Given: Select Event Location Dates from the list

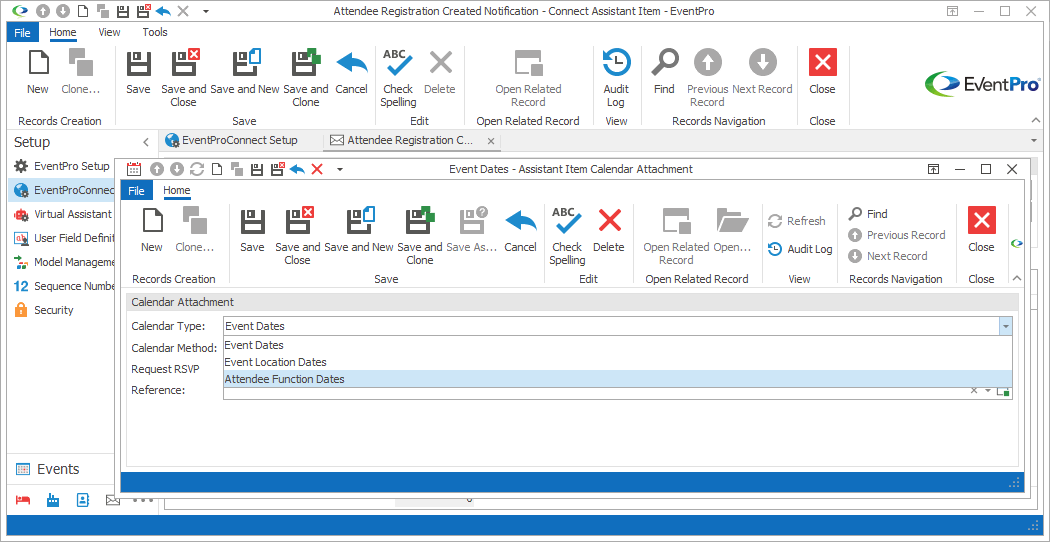Looking at the screenshot, I should pyautogui.click(x=617, y=362).
